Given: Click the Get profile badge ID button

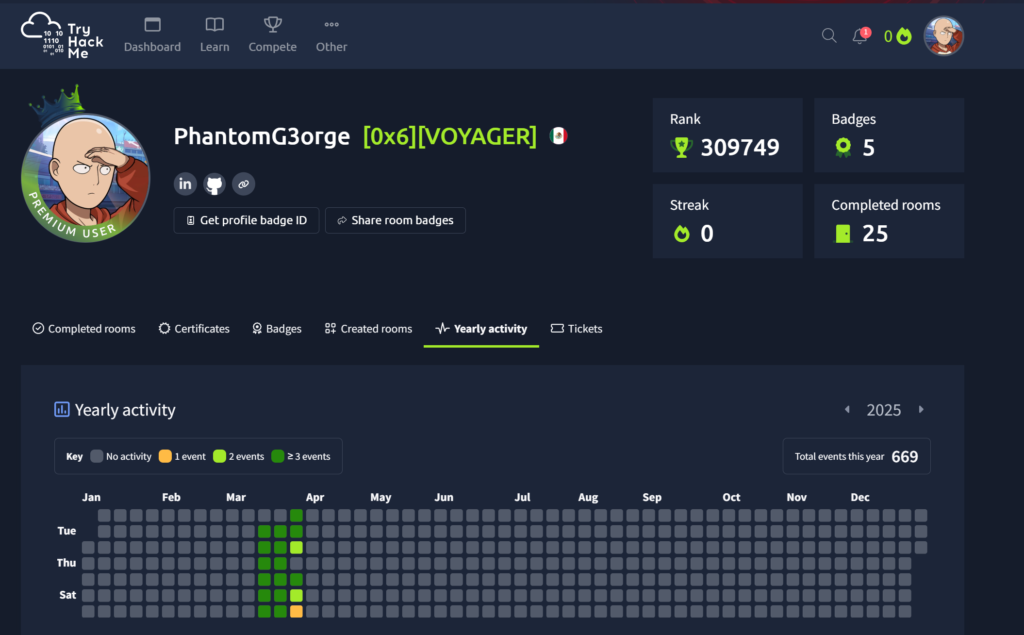Looking at the screenshot, I should point(246,220).
